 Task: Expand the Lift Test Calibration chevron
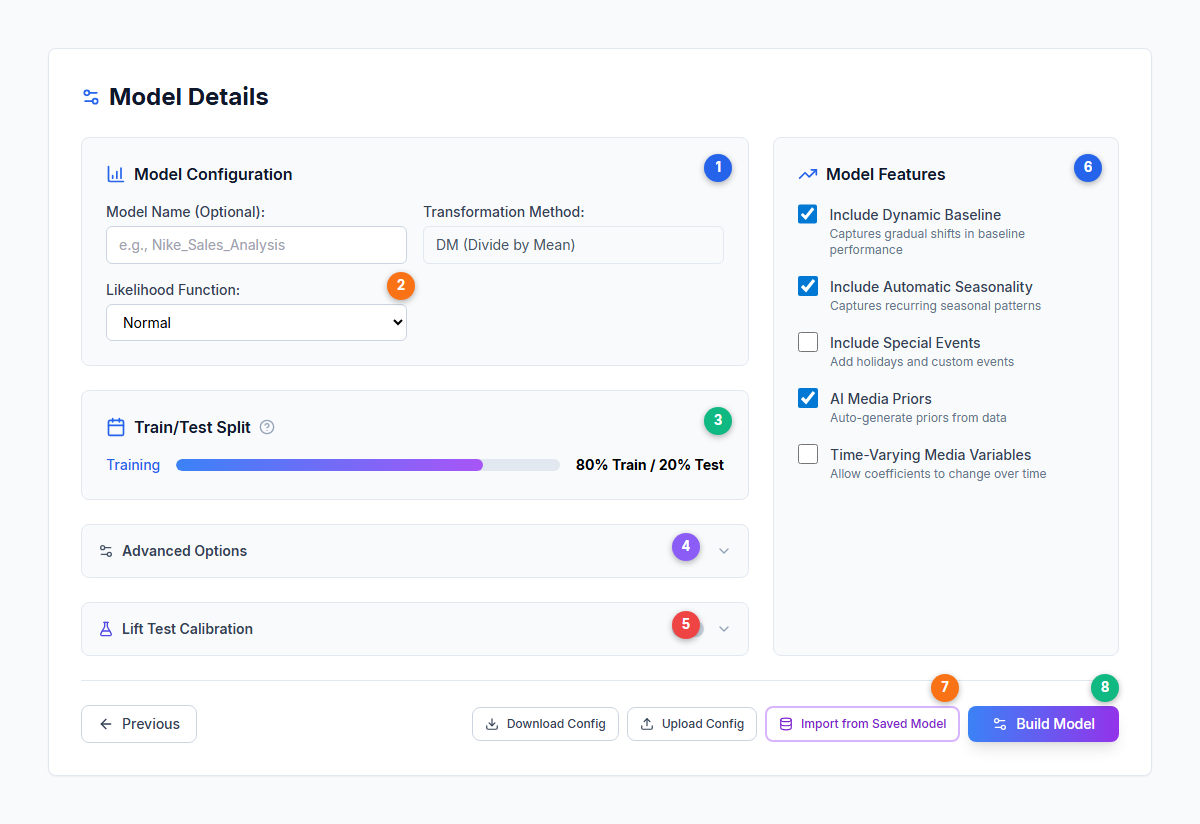(724, 629)
